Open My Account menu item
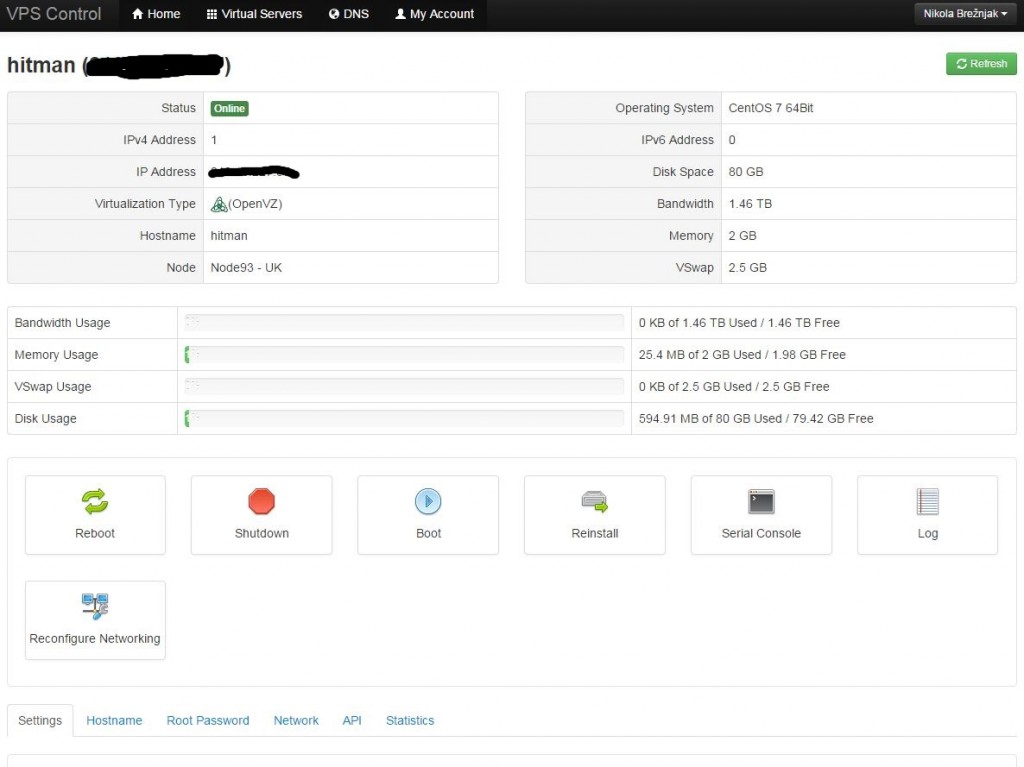Screen dimensions: 1024x767 pos(434,14)
